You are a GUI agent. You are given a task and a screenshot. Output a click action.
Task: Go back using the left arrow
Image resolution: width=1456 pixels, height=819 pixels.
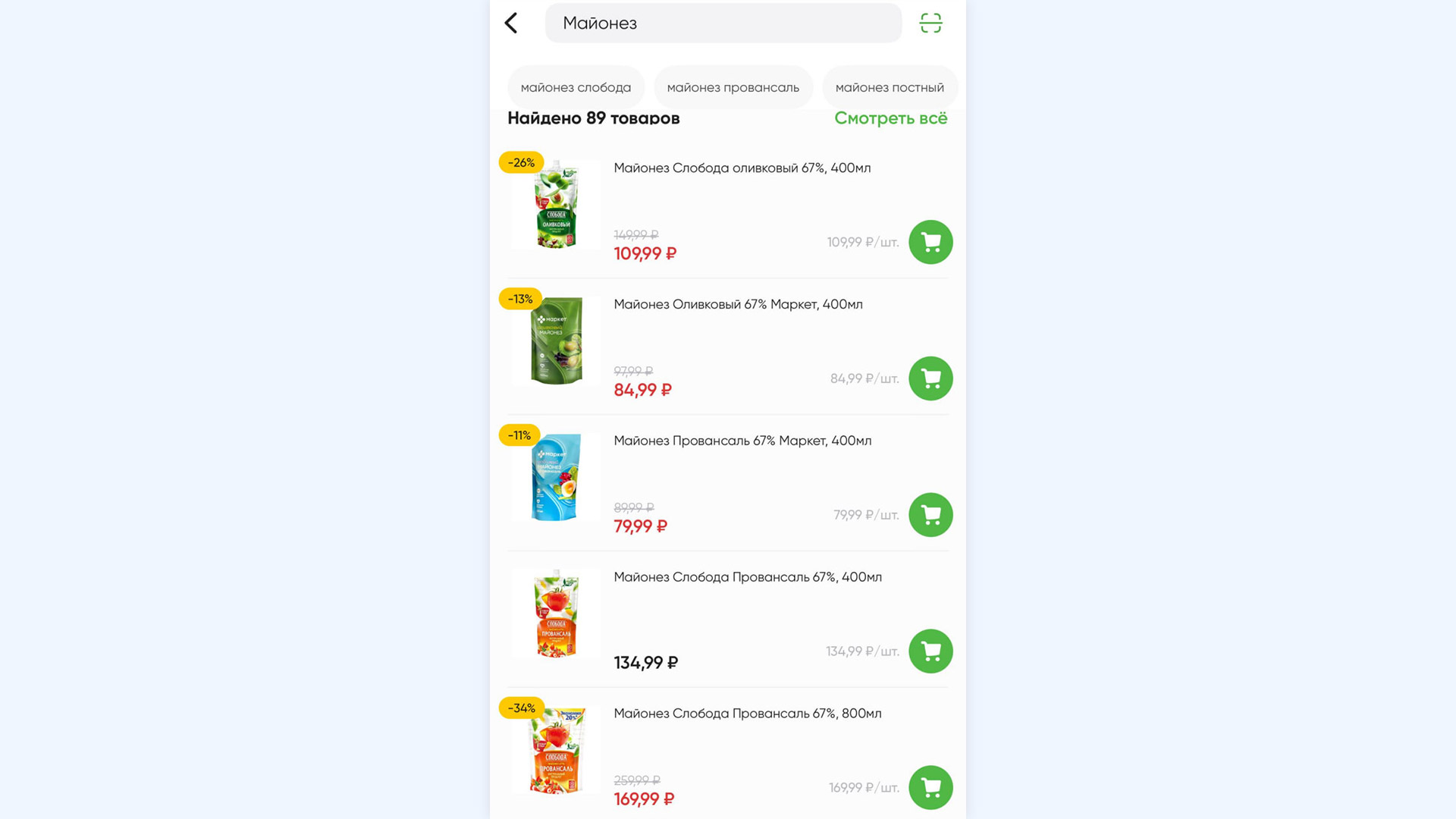(511, 24)
